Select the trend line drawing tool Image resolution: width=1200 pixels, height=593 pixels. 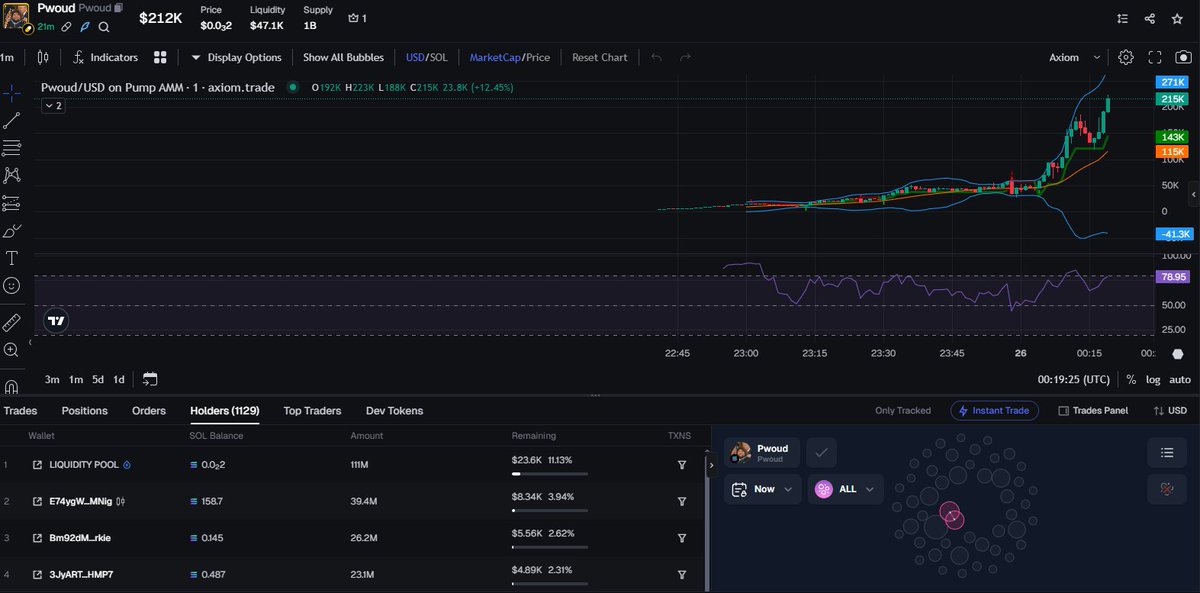[11, 120]
